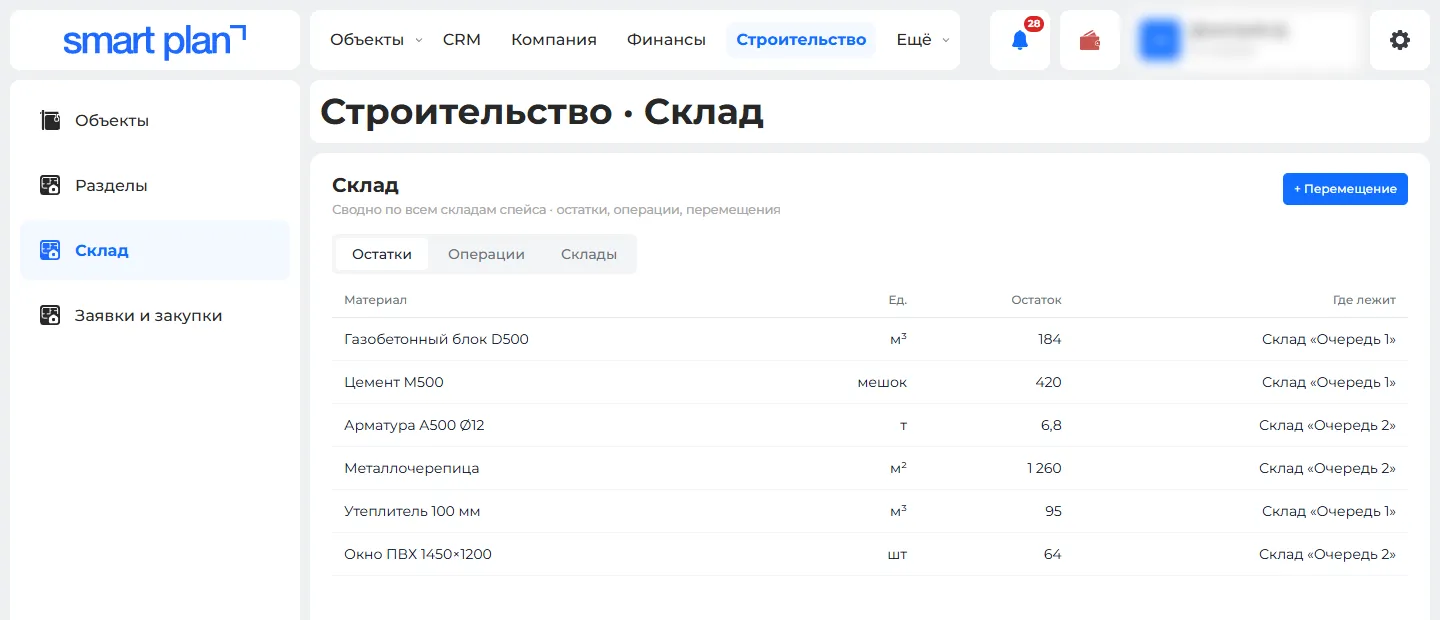
Task: Open the notifications bell icon
Action: [1020, 40]
